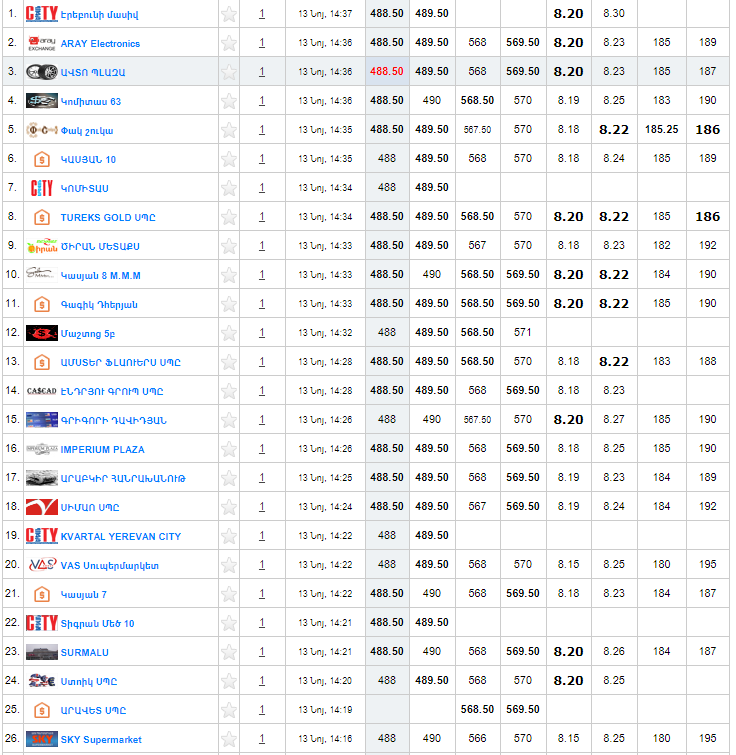This screenshot has width=736, height=755.
Task: Click the CASCAD logo icon
Action: pos(41,391)
